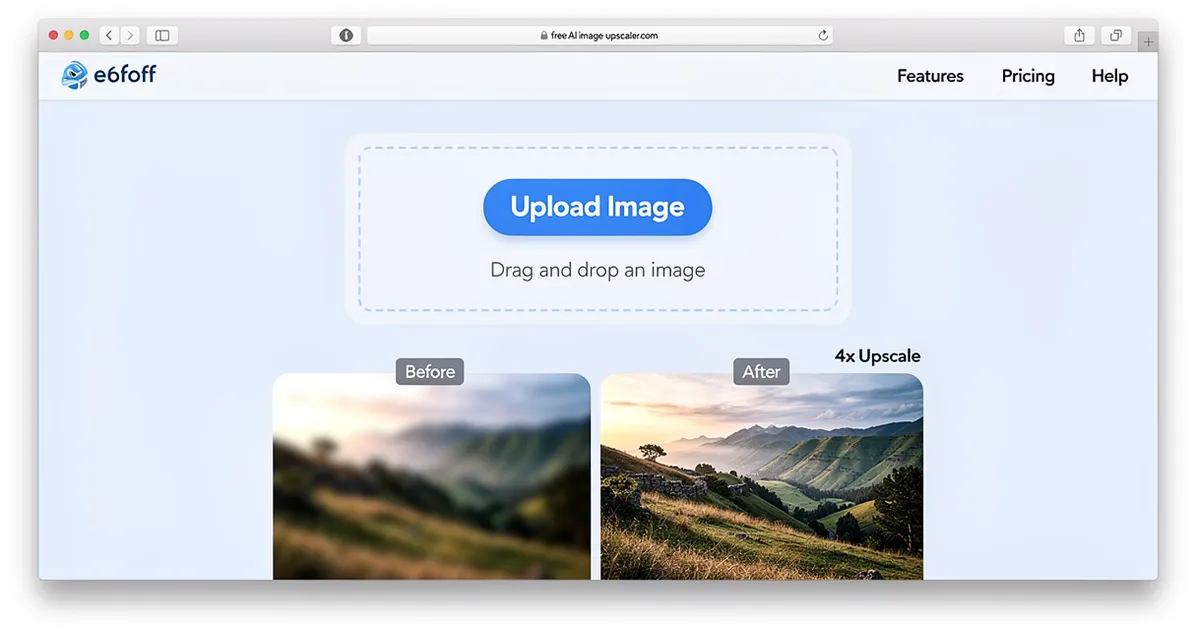Open the Features menu item
The image size is (1197, 630).
(930, 76)
